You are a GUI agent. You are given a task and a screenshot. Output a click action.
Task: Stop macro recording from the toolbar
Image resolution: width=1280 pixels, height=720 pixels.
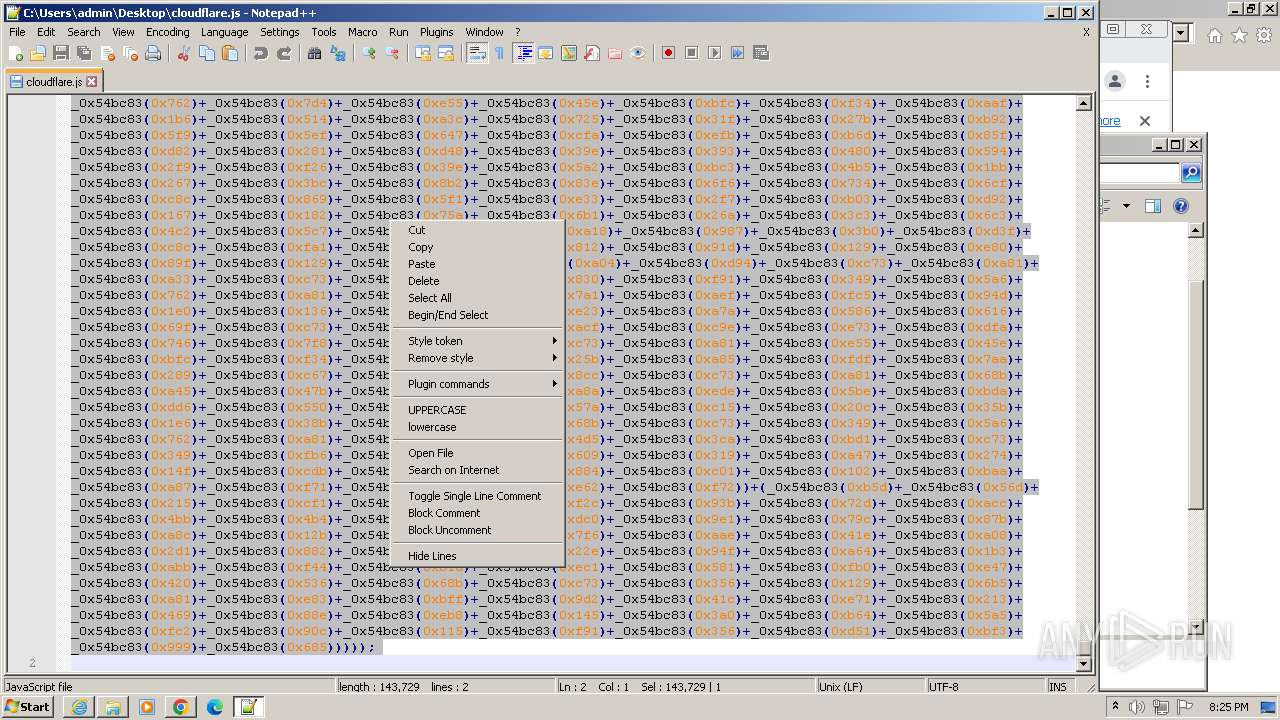pos(692,53)
